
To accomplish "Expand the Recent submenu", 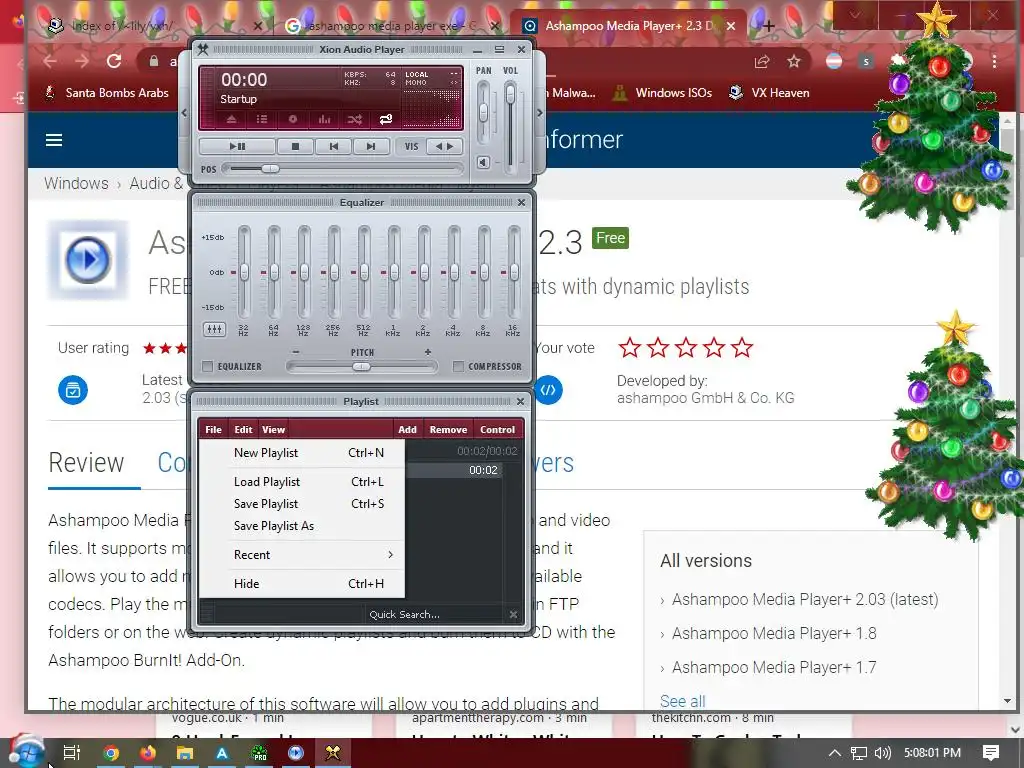I will coord(302,554).
